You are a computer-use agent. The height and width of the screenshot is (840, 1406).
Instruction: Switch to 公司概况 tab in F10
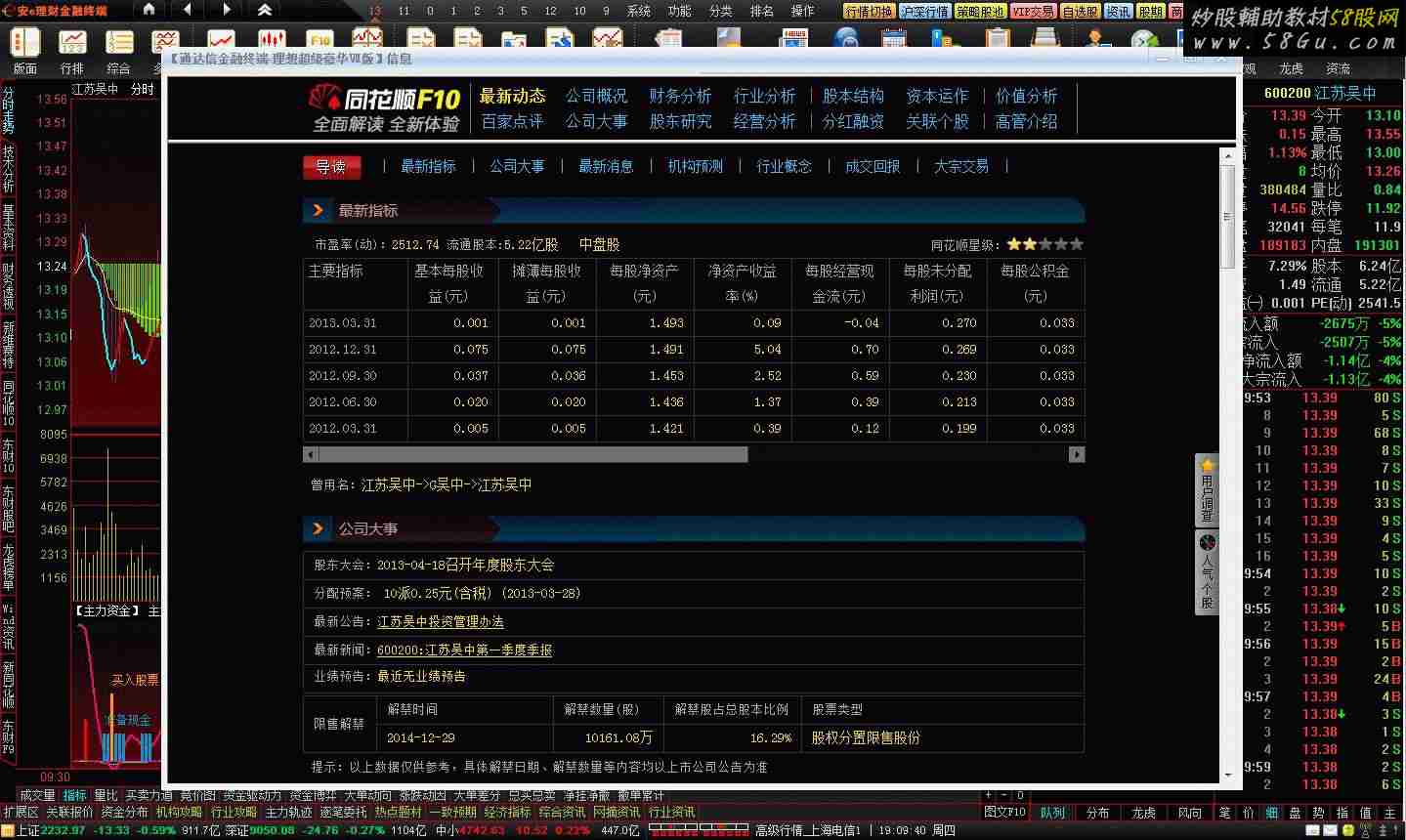pyautogui.click(x=596, y=96)
